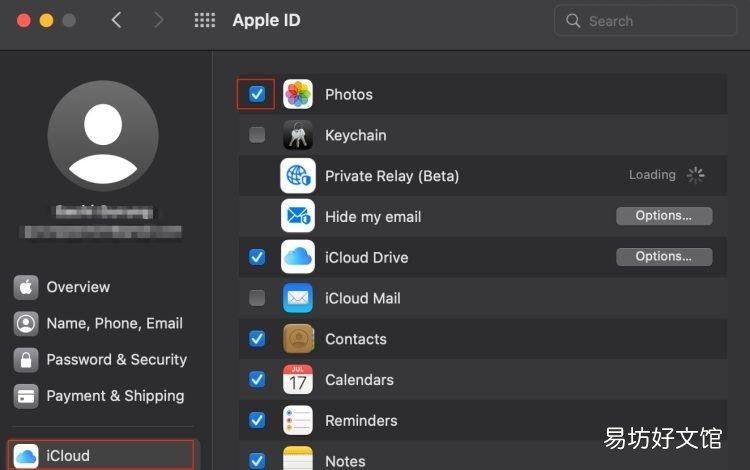Click the Loading status text
This screenshot has height=470, width=750.
click(x=652, y=175)
